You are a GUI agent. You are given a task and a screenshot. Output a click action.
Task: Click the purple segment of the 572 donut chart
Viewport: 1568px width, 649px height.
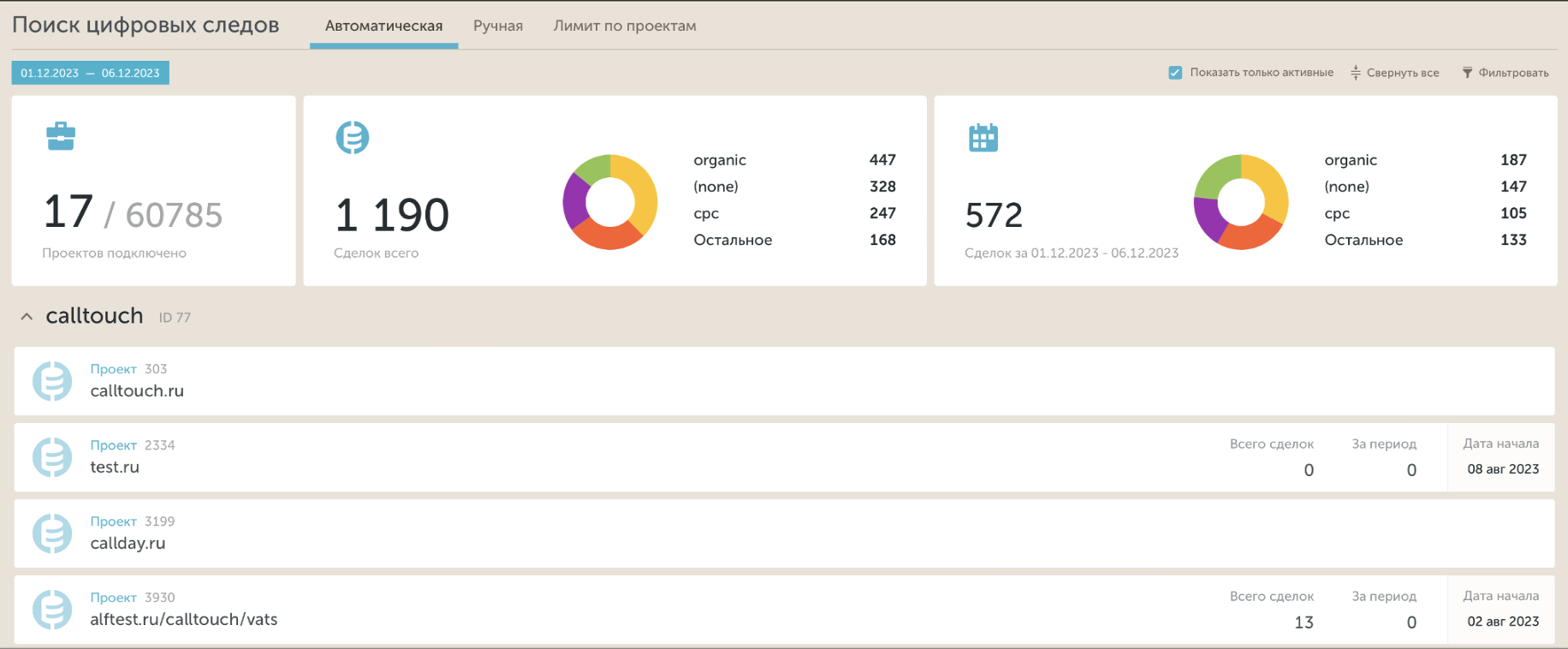(x=1207, y=218)
